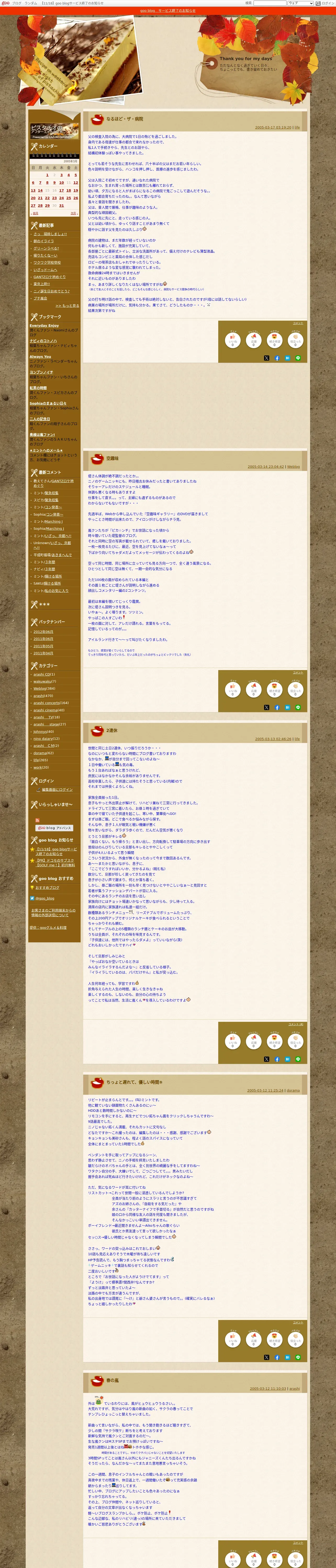Screen dimensions: 336x1568
Task: Share the 2連休 post on X
Action: click(266, 1059)
